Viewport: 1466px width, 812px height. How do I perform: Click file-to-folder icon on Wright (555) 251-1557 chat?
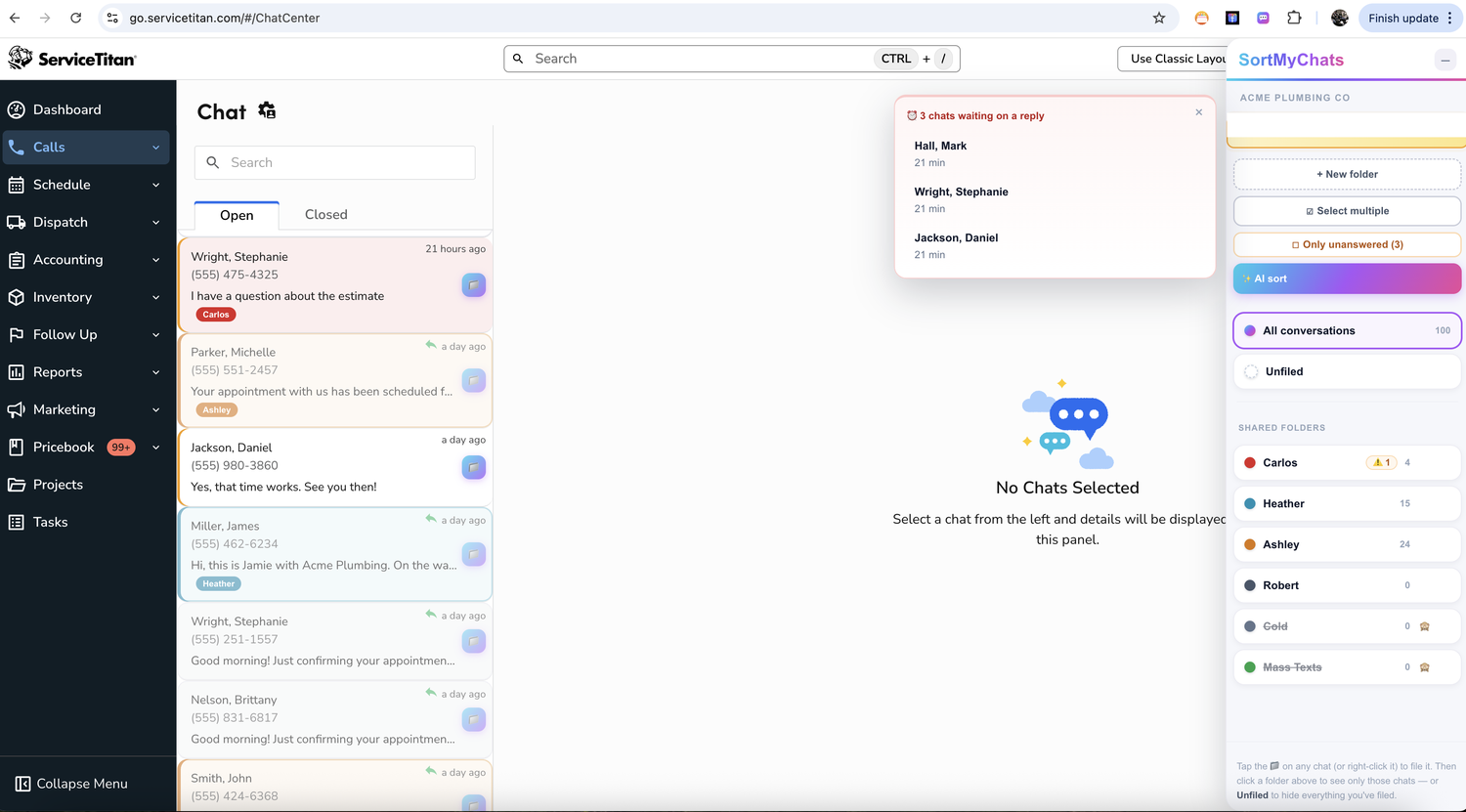click(x=474, y=641)
